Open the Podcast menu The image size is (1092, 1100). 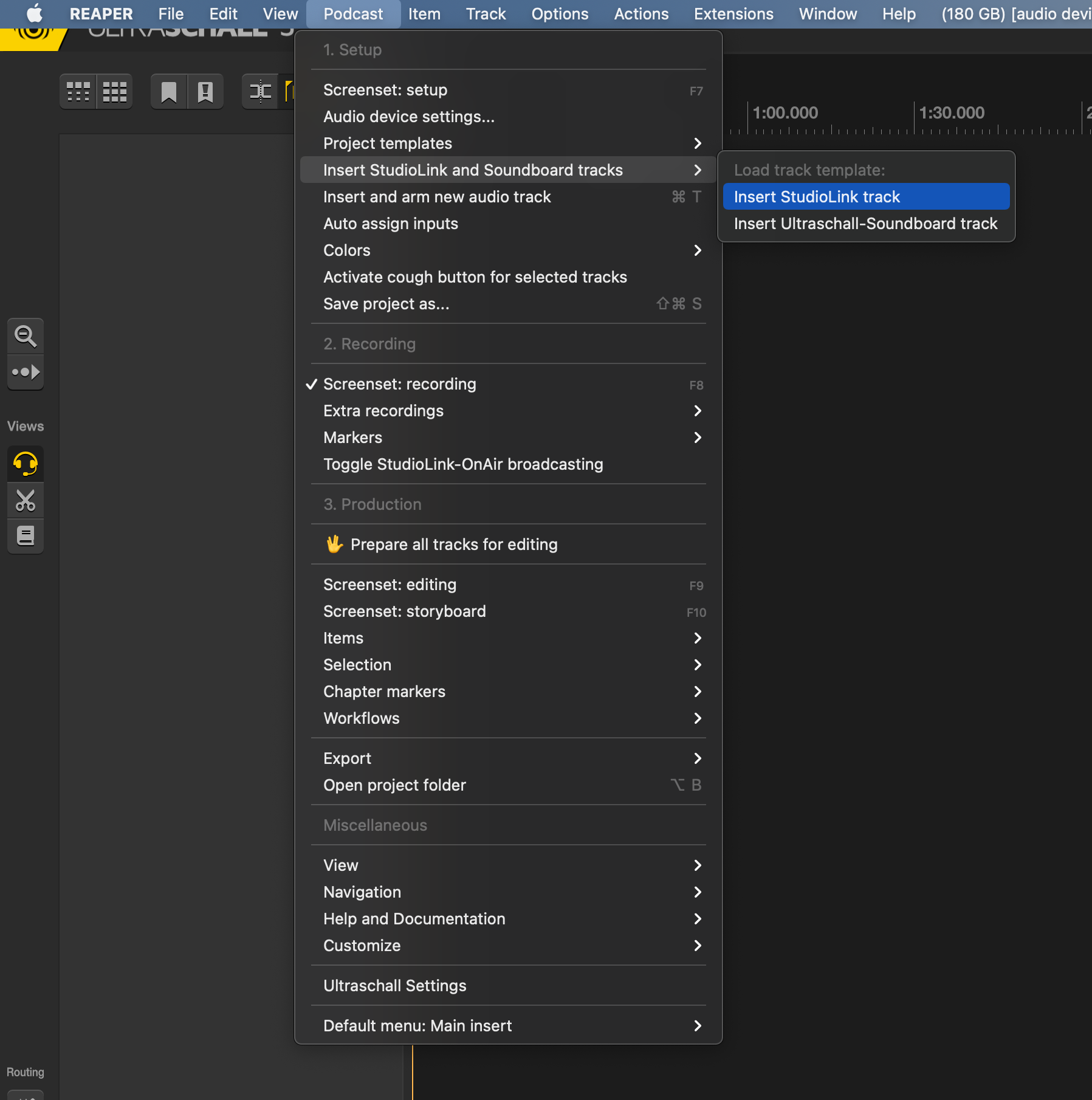[x=353, y=14]
